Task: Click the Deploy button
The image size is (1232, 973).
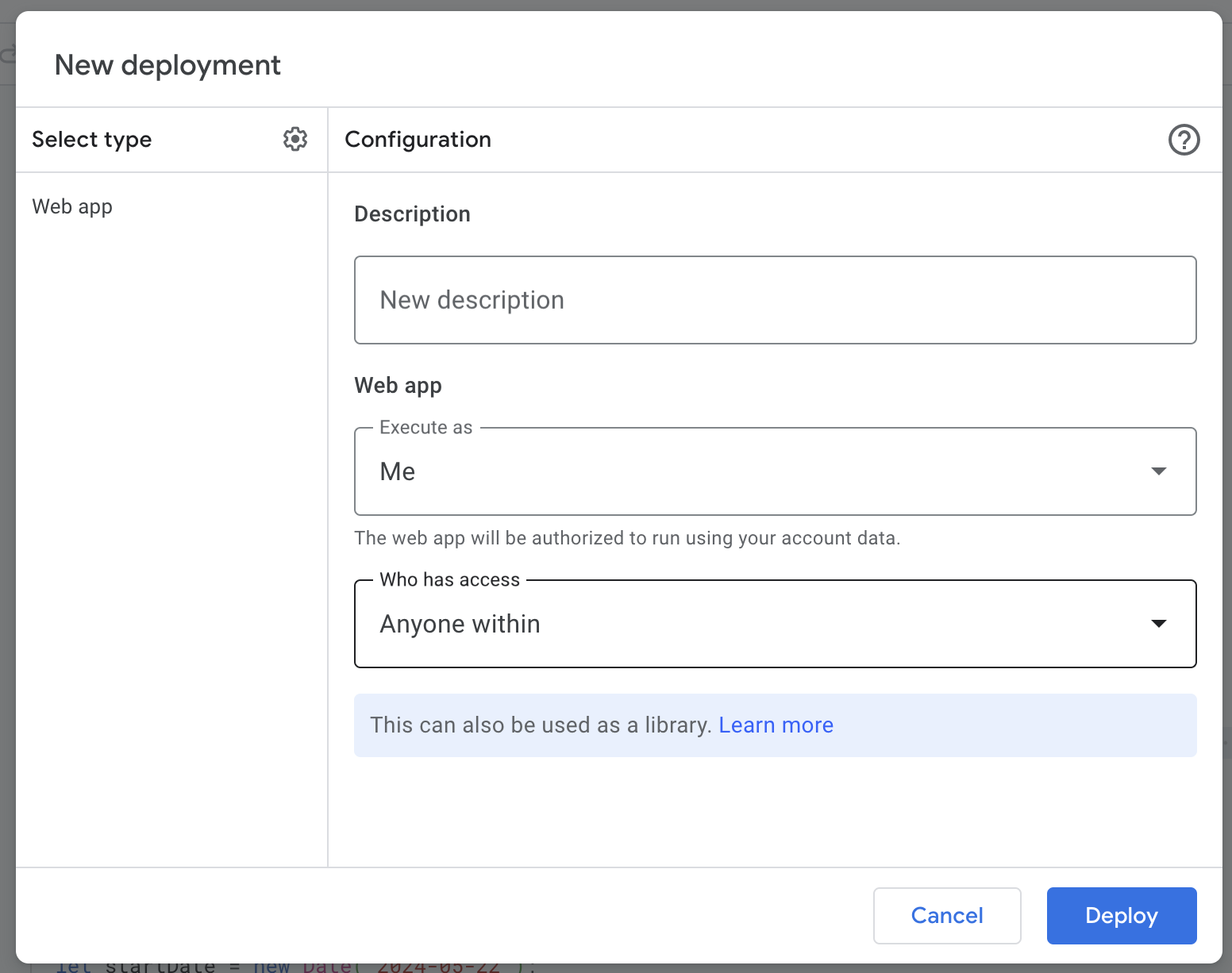Action: point(1121,915)
